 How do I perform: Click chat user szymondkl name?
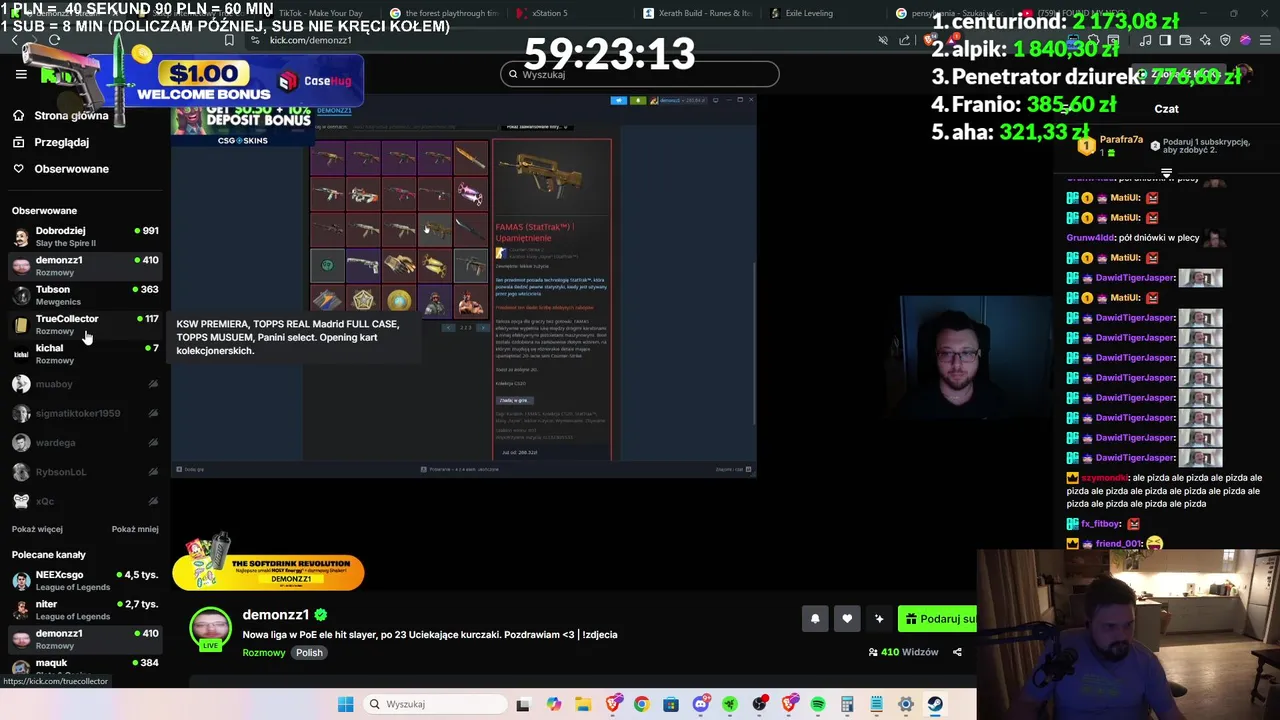1105,478
